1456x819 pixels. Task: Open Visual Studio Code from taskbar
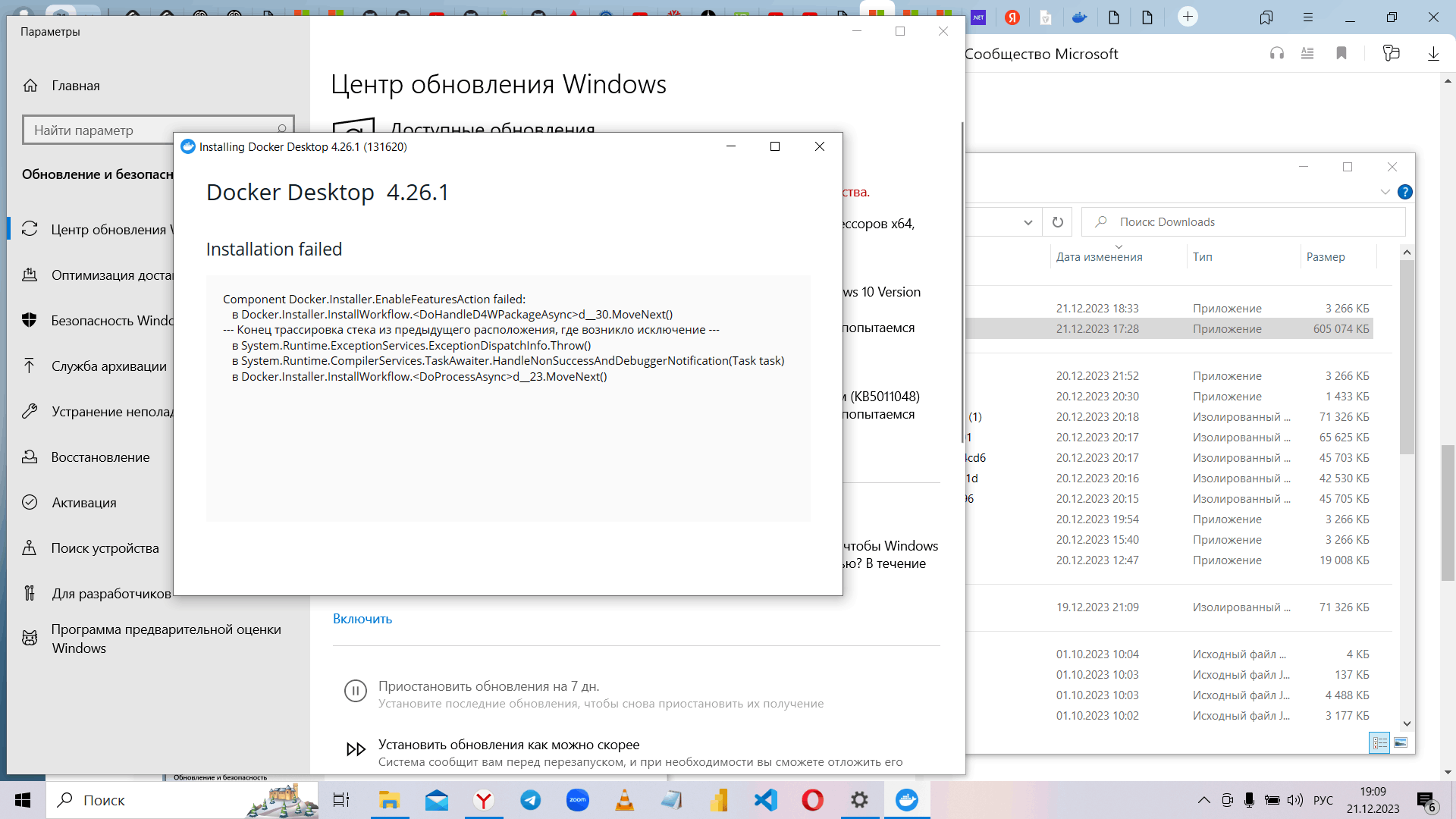click(766, 800)
